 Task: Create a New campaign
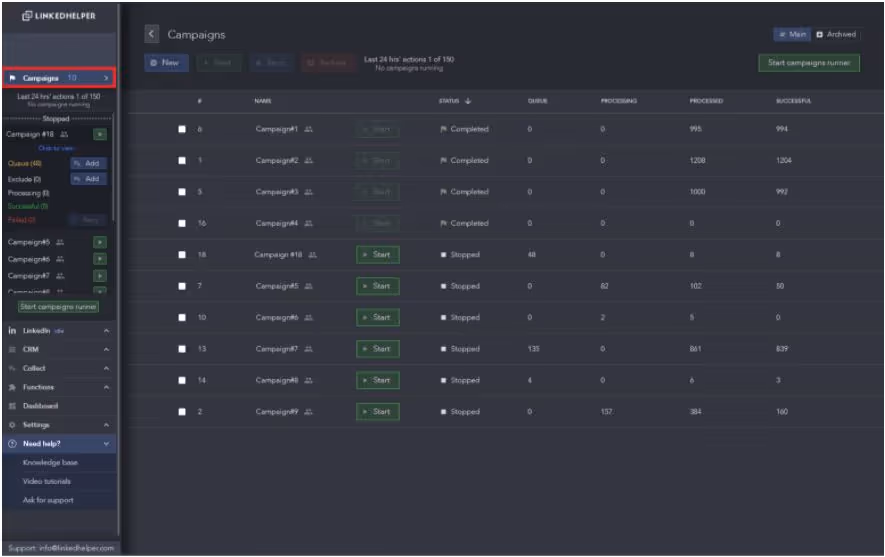point(166,63)
